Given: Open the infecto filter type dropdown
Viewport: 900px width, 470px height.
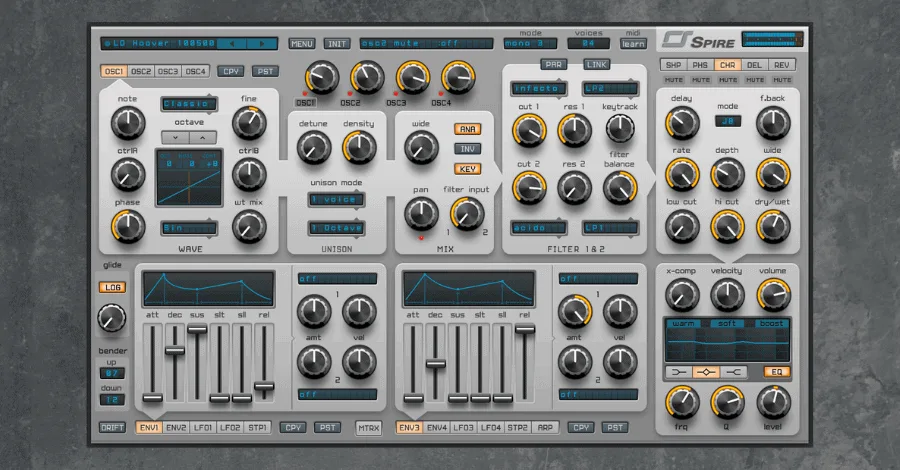Looking at the screenshot, I should 538,88.
